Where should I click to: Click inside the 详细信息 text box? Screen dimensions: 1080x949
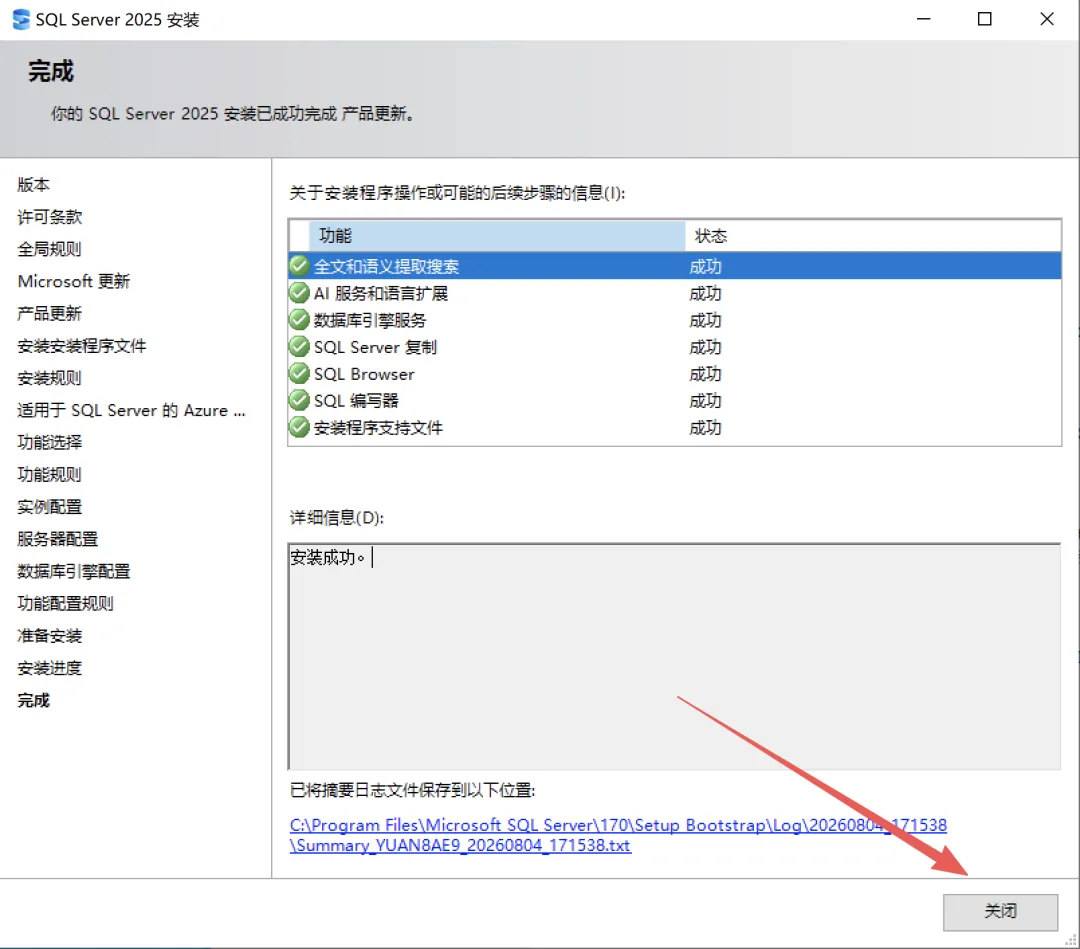(x=674, y=656)
